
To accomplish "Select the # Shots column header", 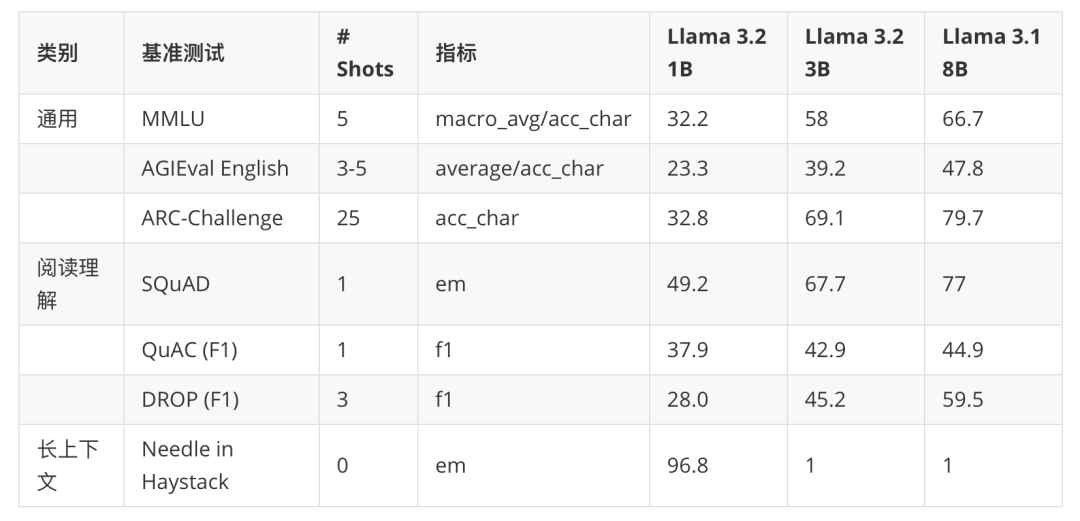I will pos(364,53).
